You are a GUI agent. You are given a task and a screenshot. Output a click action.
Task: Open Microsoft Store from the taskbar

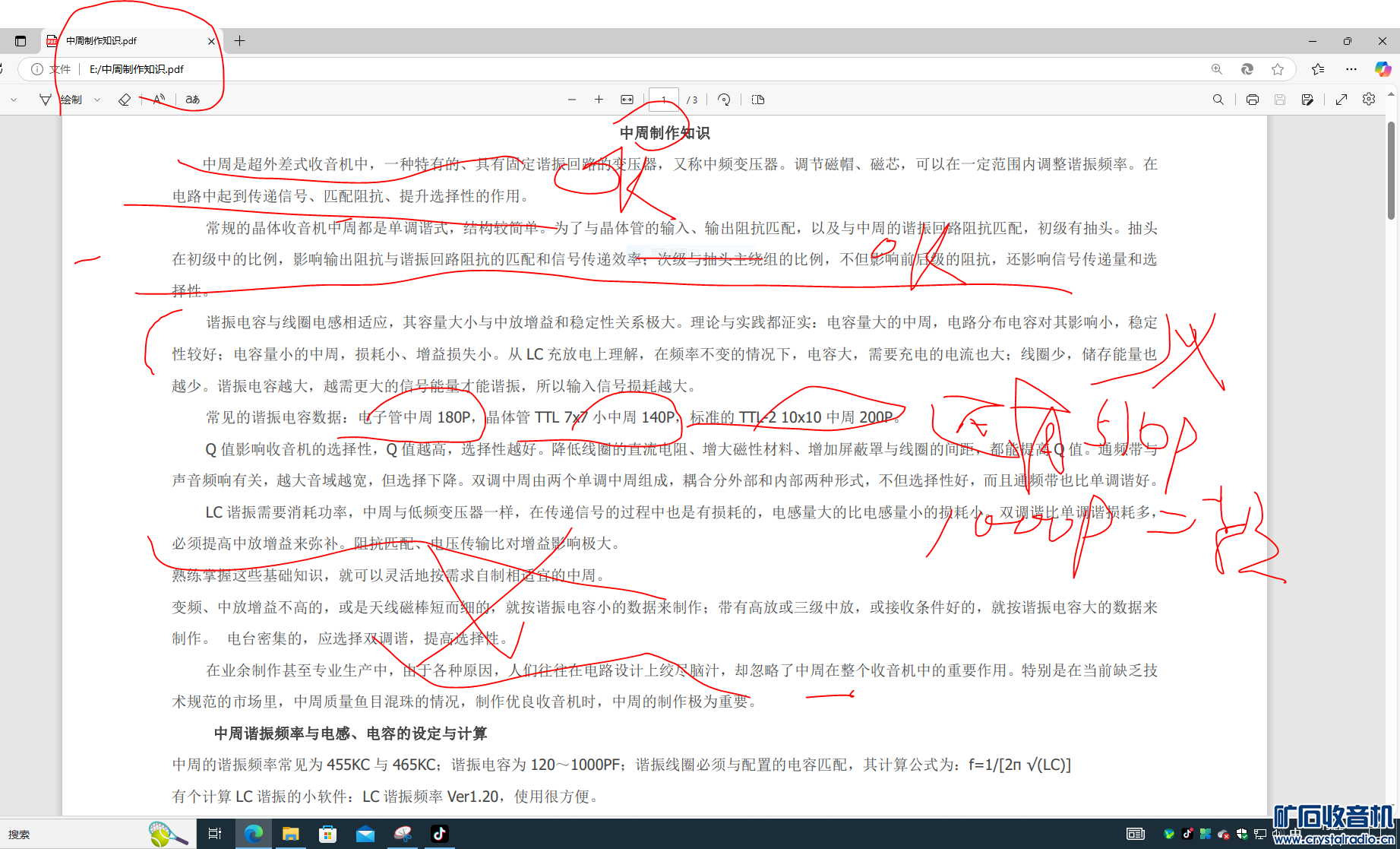click(327, 834)
